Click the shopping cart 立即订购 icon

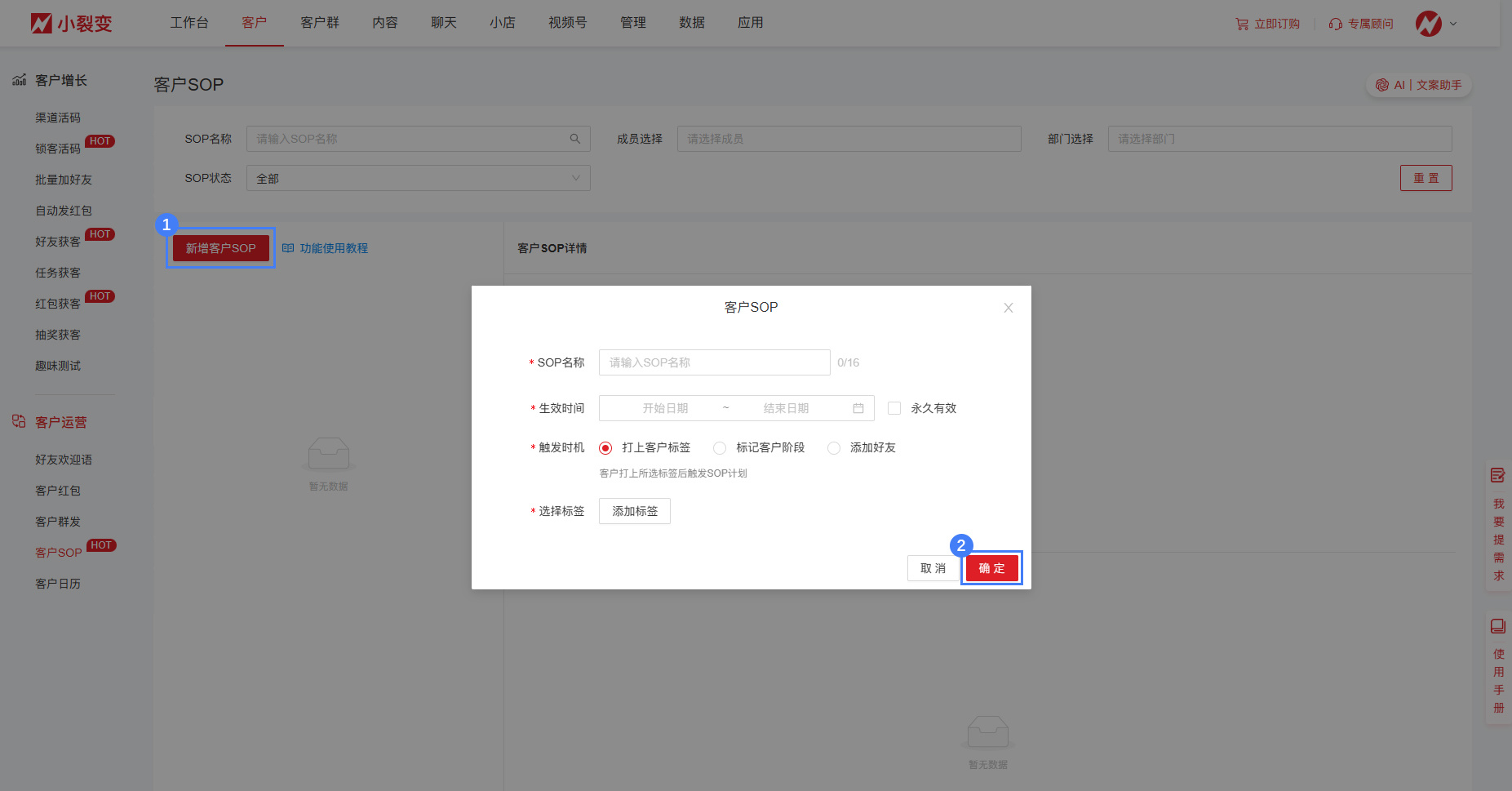click(1241, 24)
